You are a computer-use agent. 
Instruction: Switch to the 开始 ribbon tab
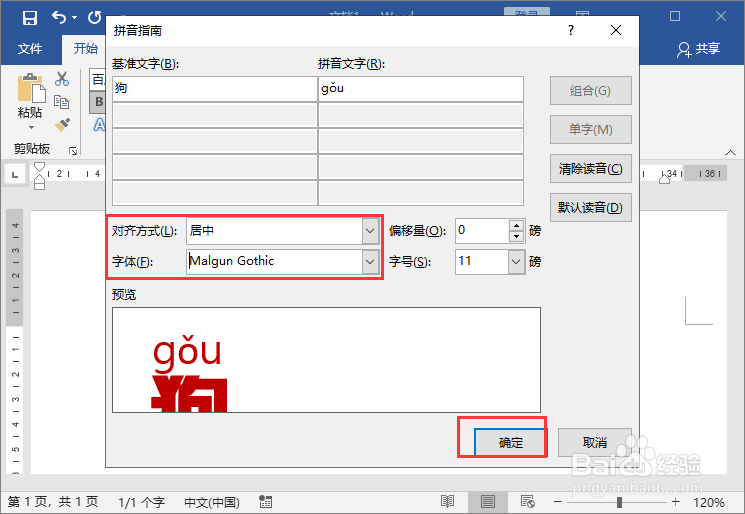point(86,48)
